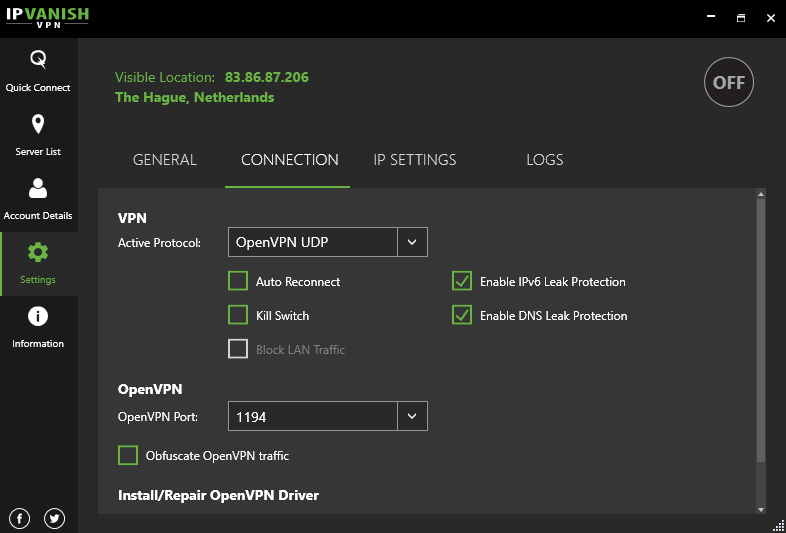The image size is (786, 533).
Task: Disable DNS Leak Protection checkbox
Action: [x=462, y=315]
